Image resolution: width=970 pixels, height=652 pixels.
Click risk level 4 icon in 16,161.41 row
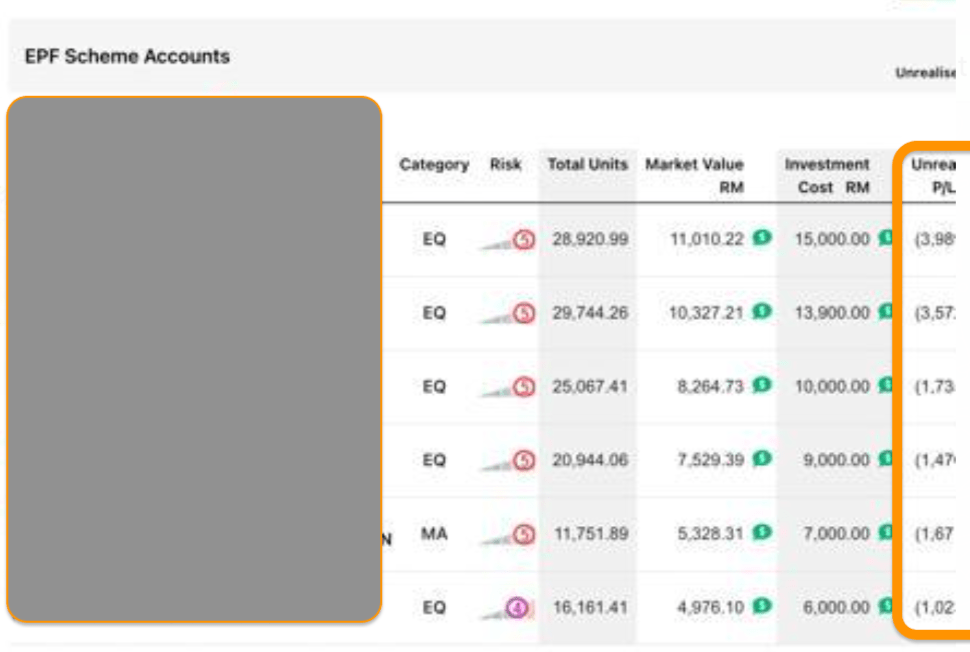tap(516, 607)
